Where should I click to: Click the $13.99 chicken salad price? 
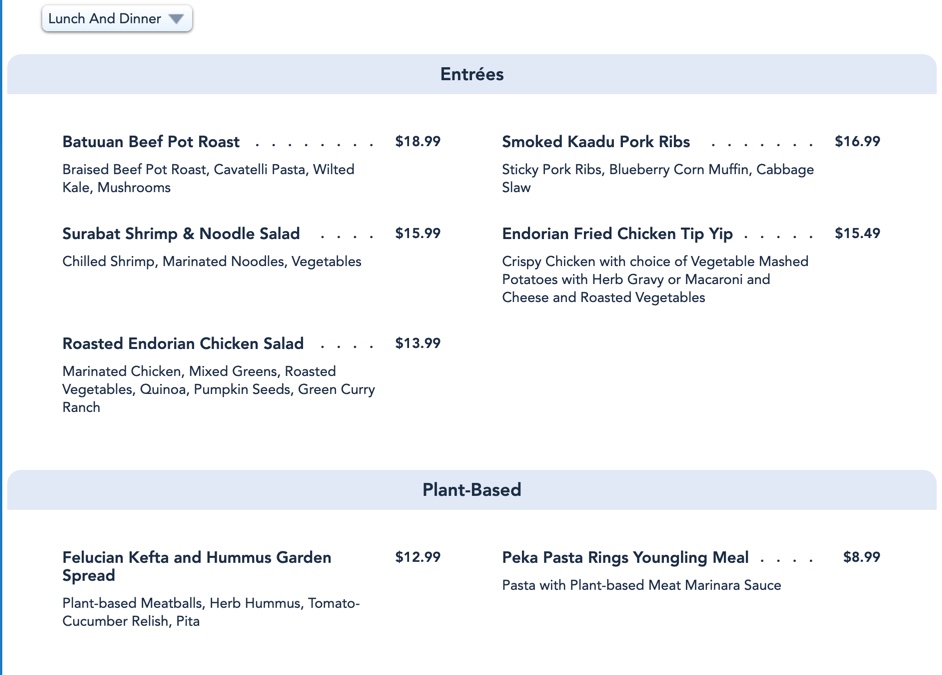tap(418, 344)
